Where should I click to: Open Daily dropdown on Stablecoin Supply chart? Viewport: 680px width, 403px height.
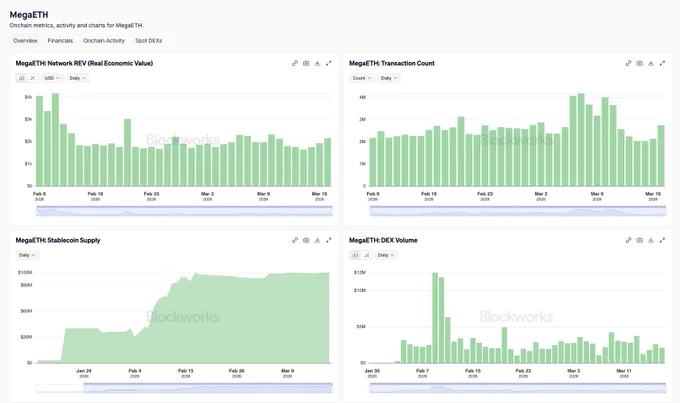pos(27,255)
